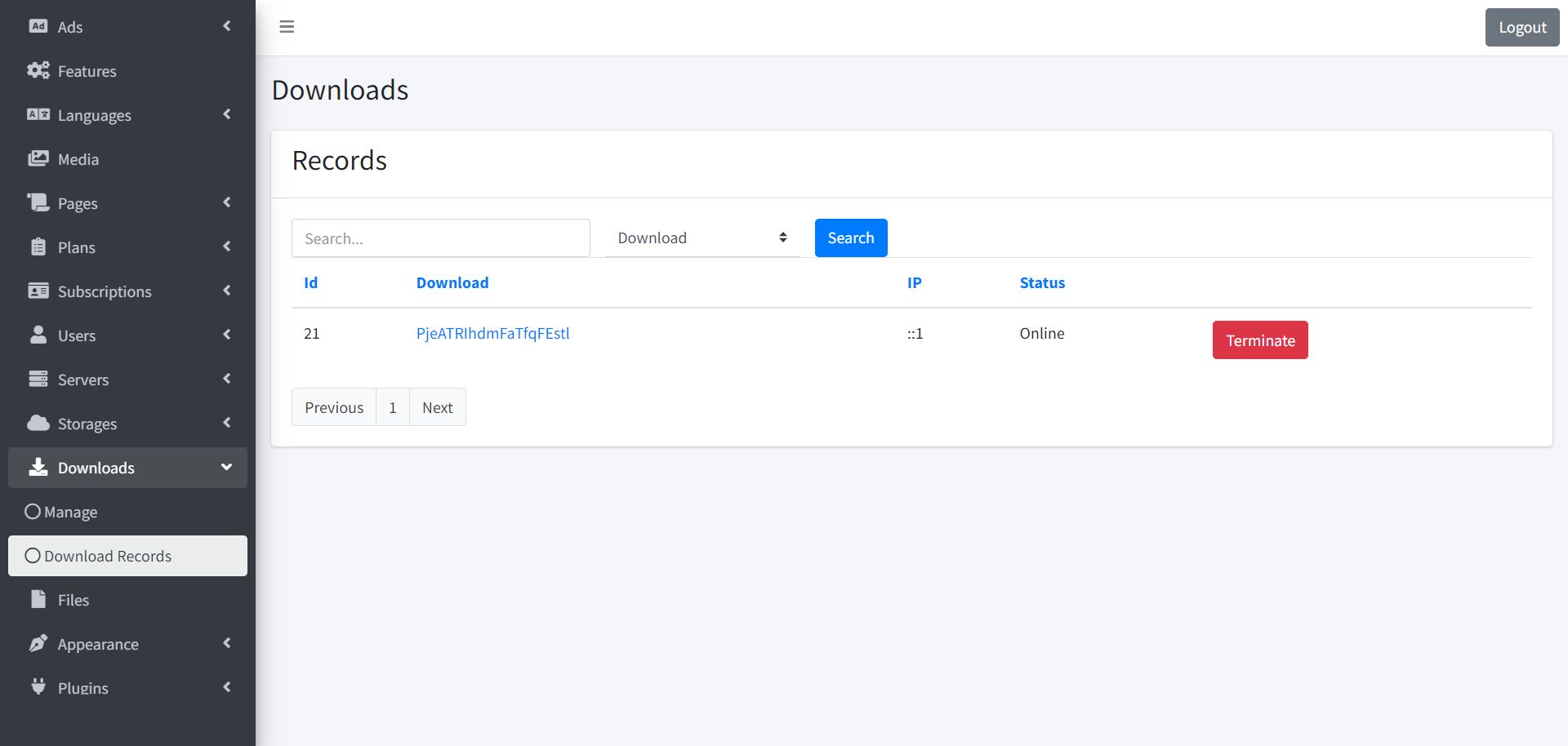
Task: Open the PjeATRIhdmFaTfqFEstl download link
Action: click(492, 333)
